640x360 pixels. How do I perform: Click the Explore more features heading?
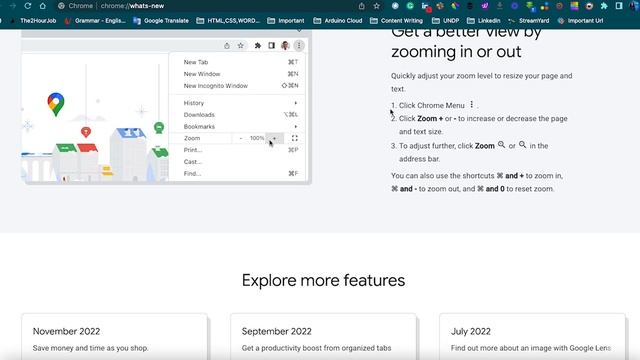click(x=323, y=280)
